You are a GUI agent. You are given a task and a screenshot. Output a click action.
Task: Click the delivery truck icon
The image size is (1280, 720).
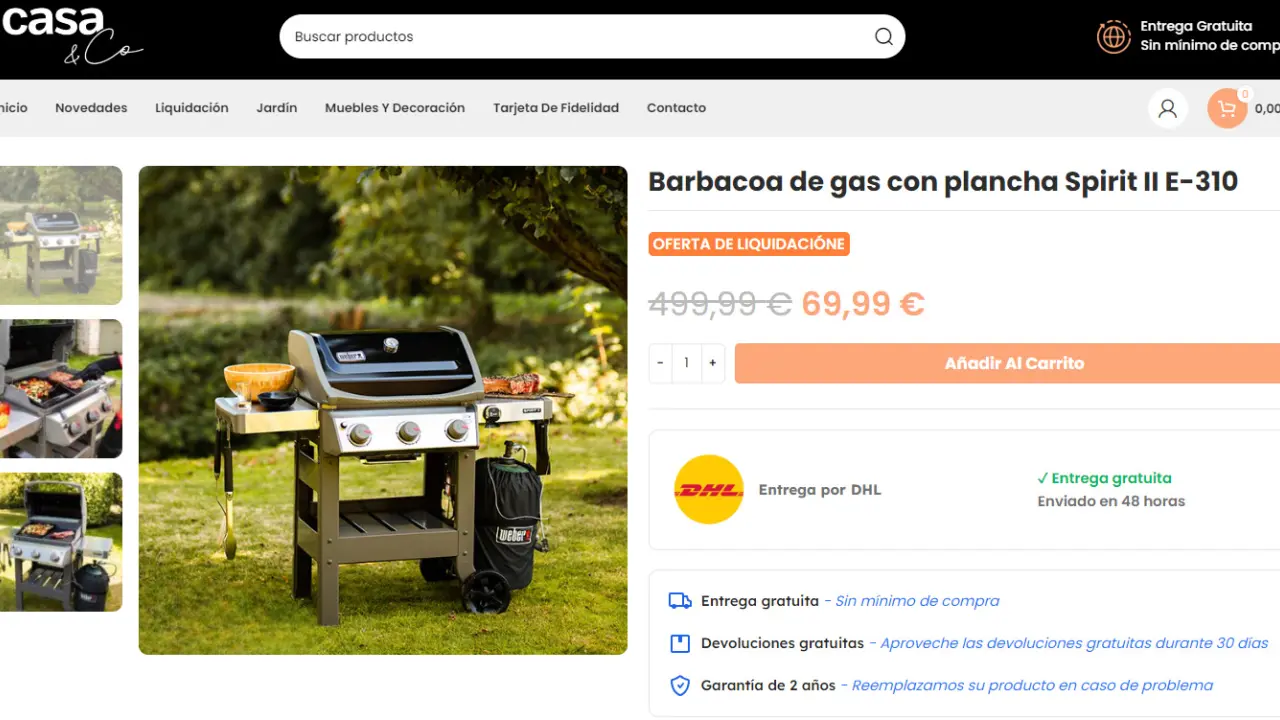coord(680,601)
